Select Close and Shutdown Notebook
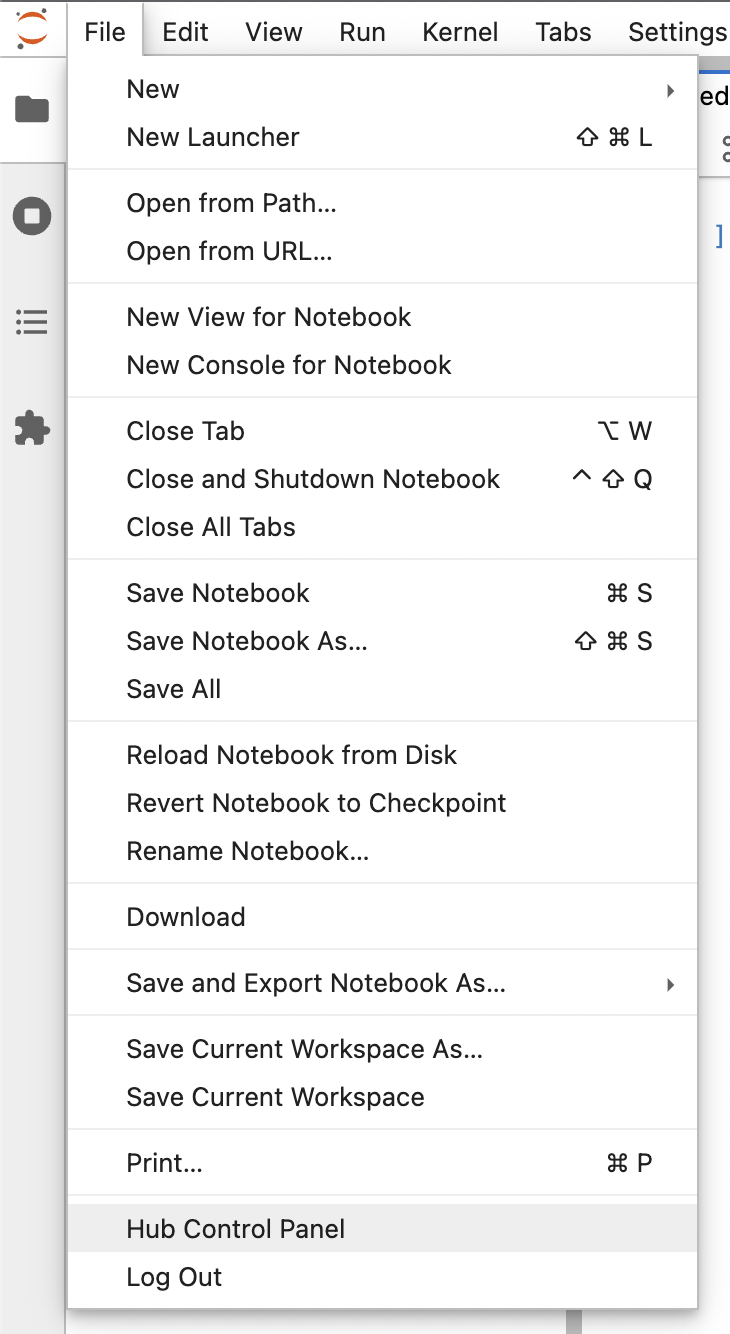The width and height of the screenshot is (730, 1334). coord(382,479)
